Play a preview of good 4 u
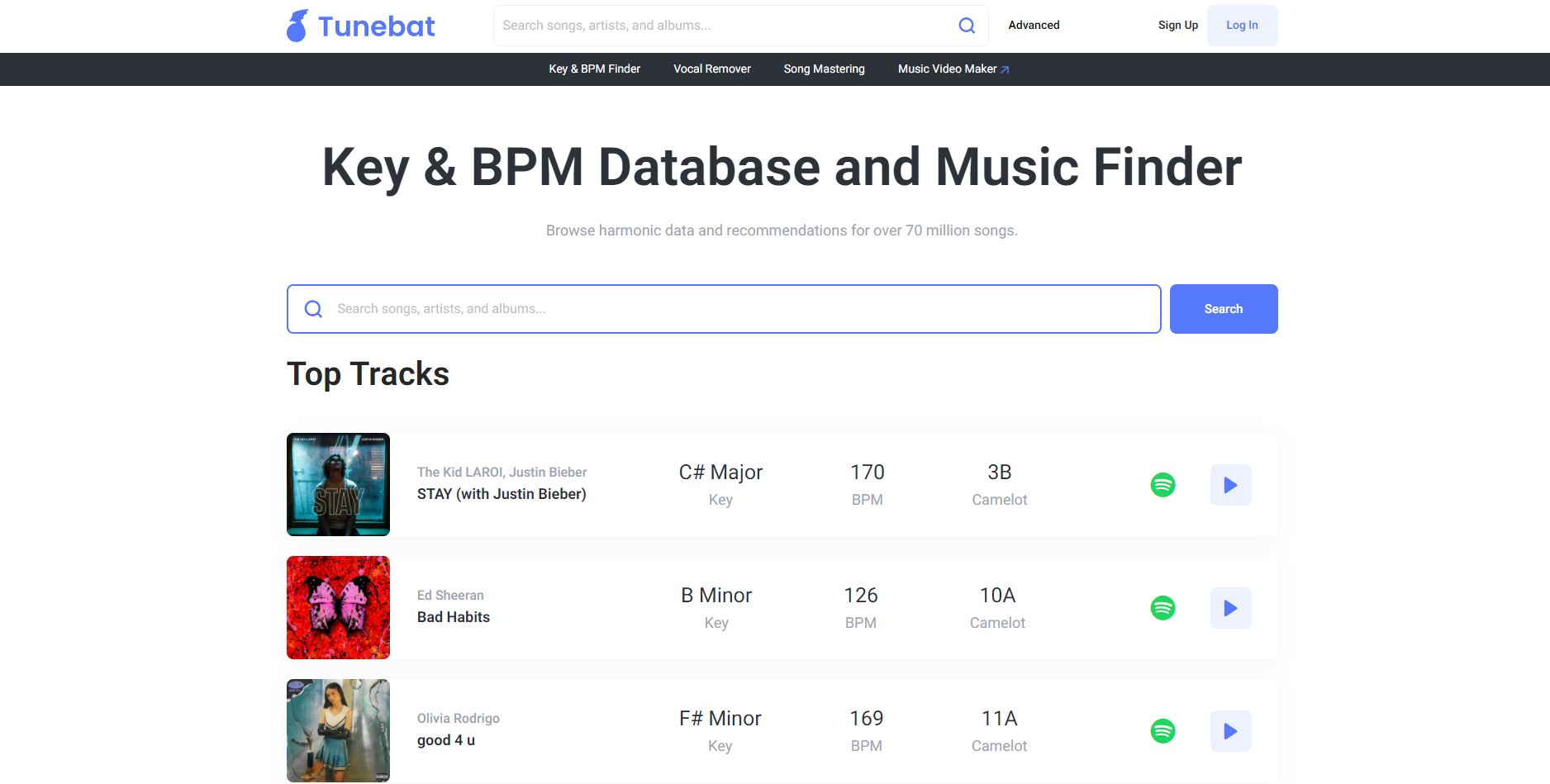The height and width of the screenshot is (784, 1550). (1230, 730)
